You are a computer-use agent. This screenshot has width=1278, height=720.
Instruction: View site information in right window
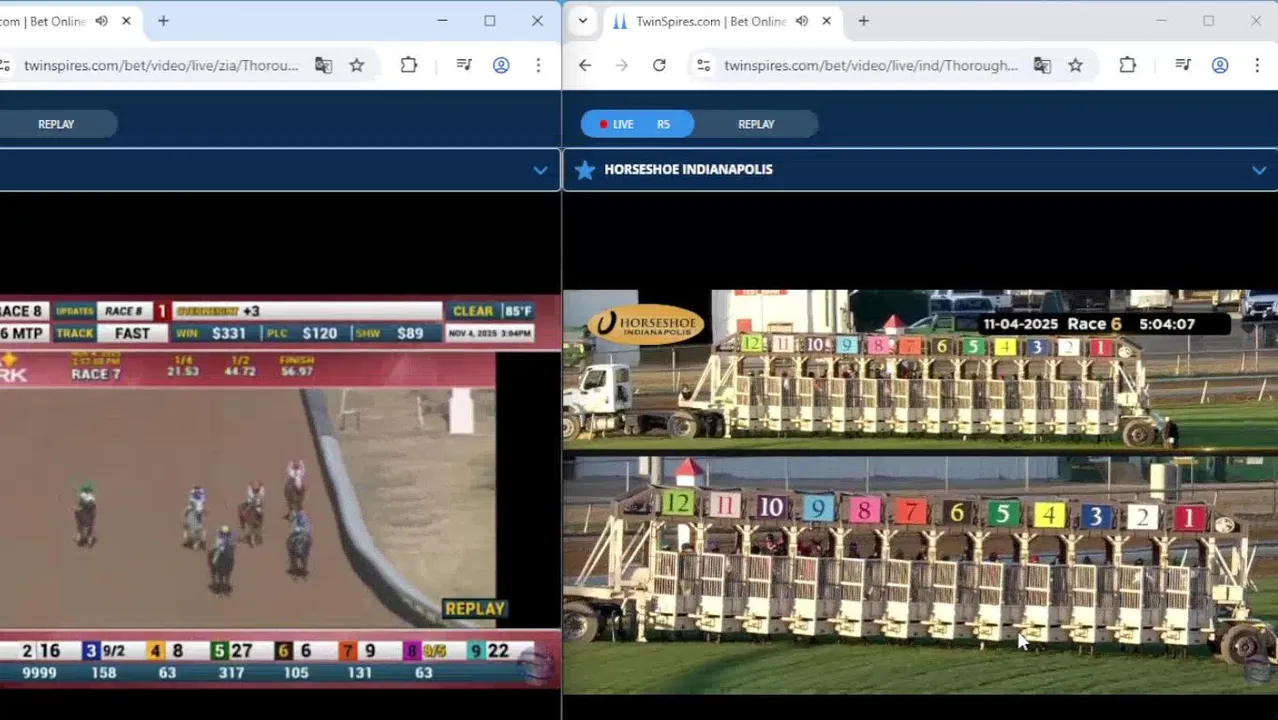(x=704, y=65)
